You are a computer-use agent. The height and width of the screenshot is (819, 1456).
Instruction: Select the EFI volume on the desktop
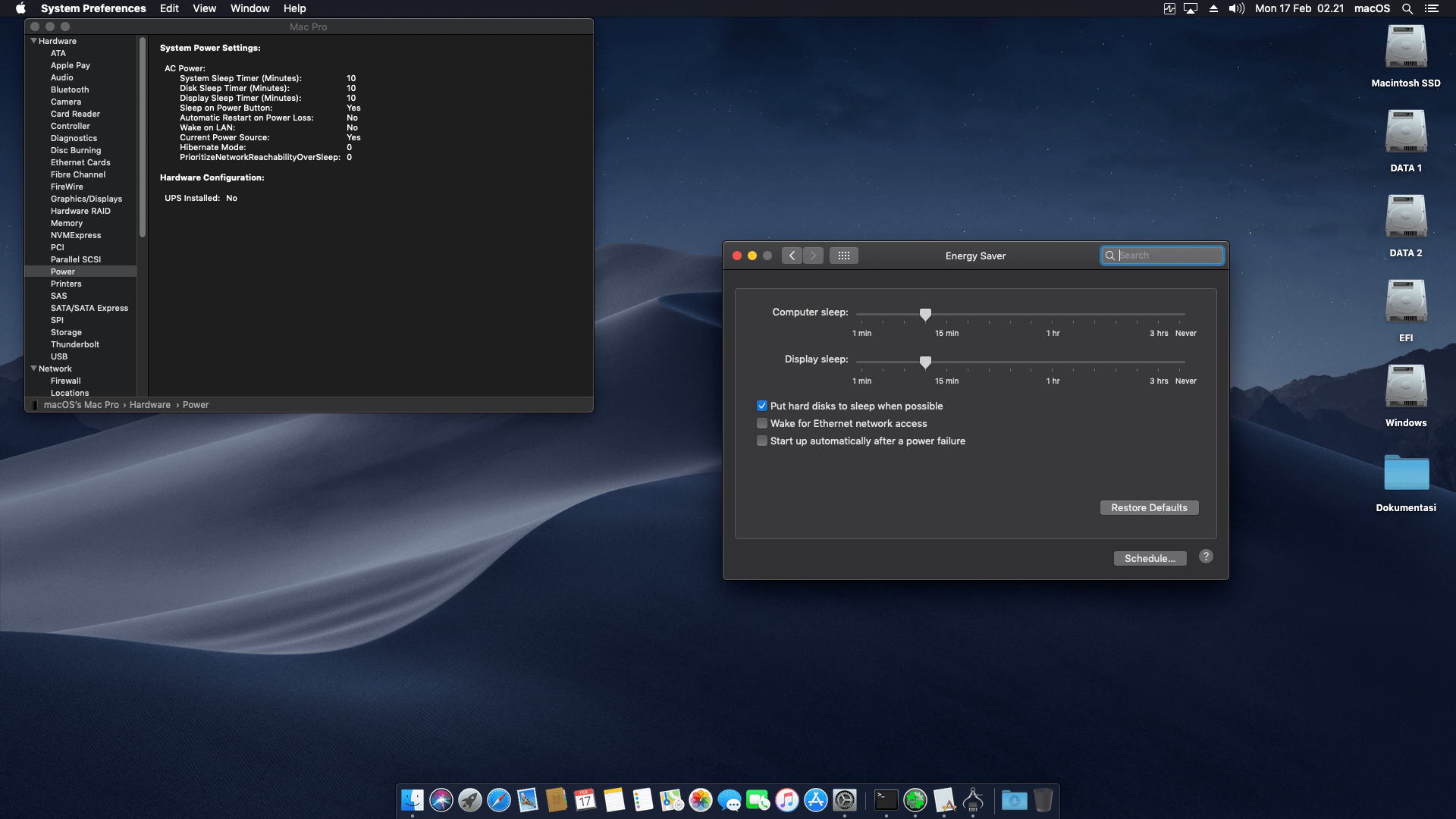click(x=1406, y=302)
